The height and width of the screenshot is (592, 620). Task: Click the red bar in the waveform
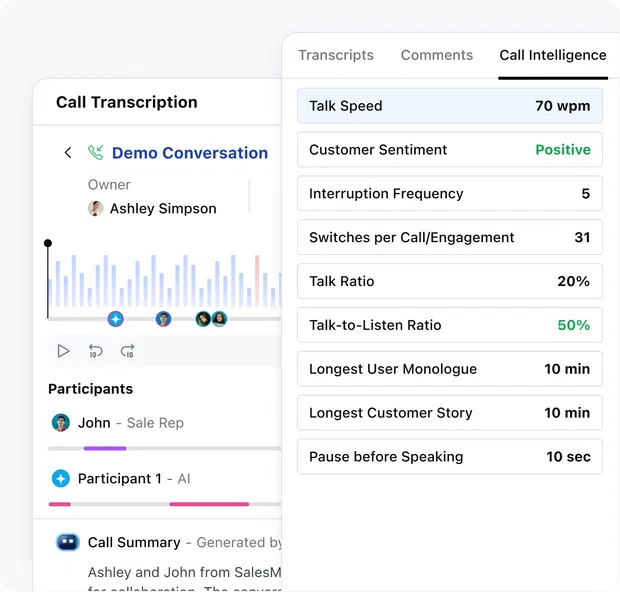[x=257, y=280]
